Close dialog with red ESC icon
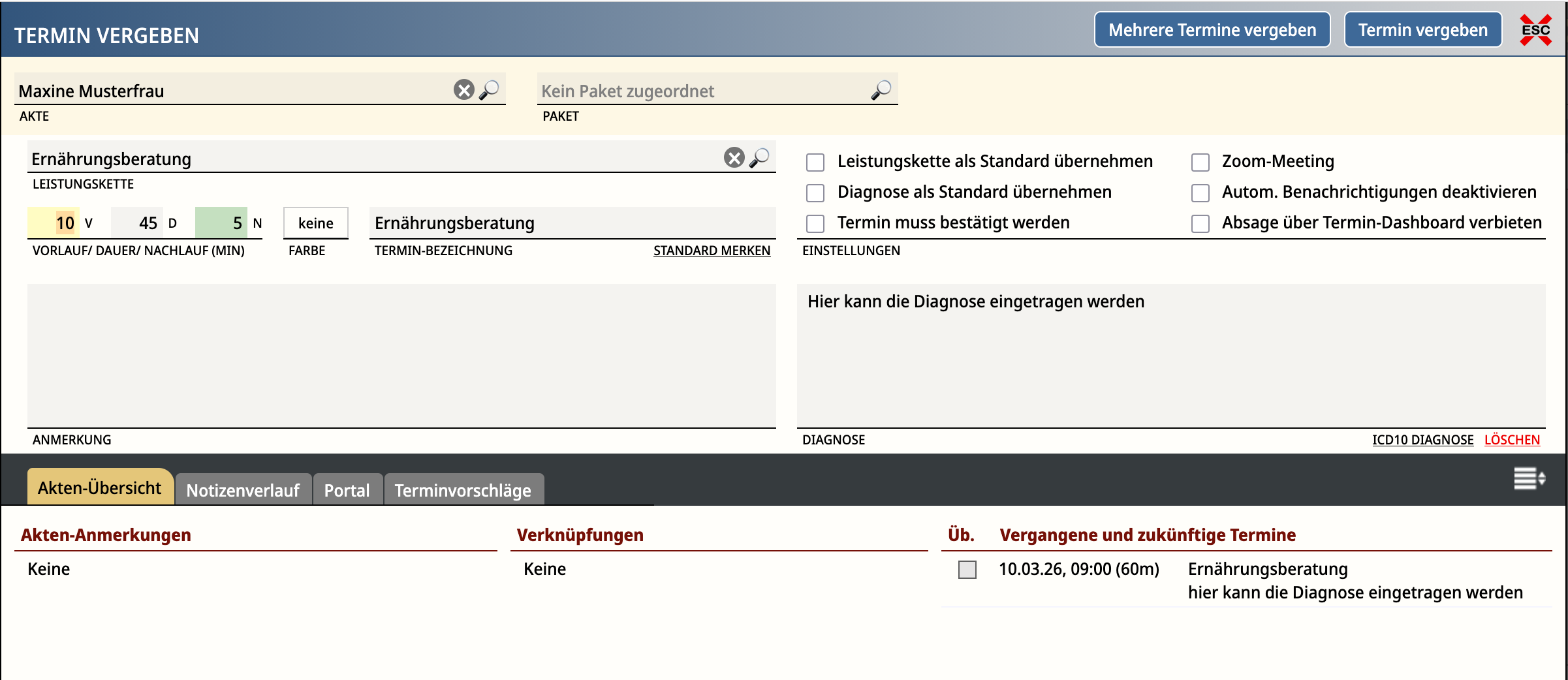This screenshot has height=680, width=1568. (1535, 30)
